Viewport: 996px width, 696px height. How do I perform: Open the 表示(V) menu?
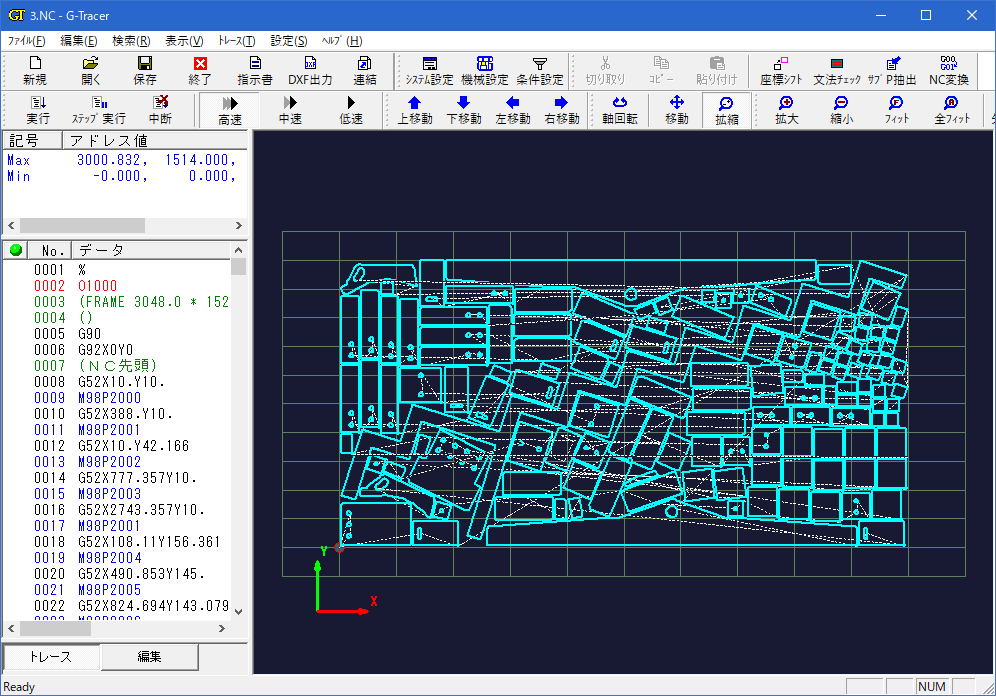click(183, 41)
